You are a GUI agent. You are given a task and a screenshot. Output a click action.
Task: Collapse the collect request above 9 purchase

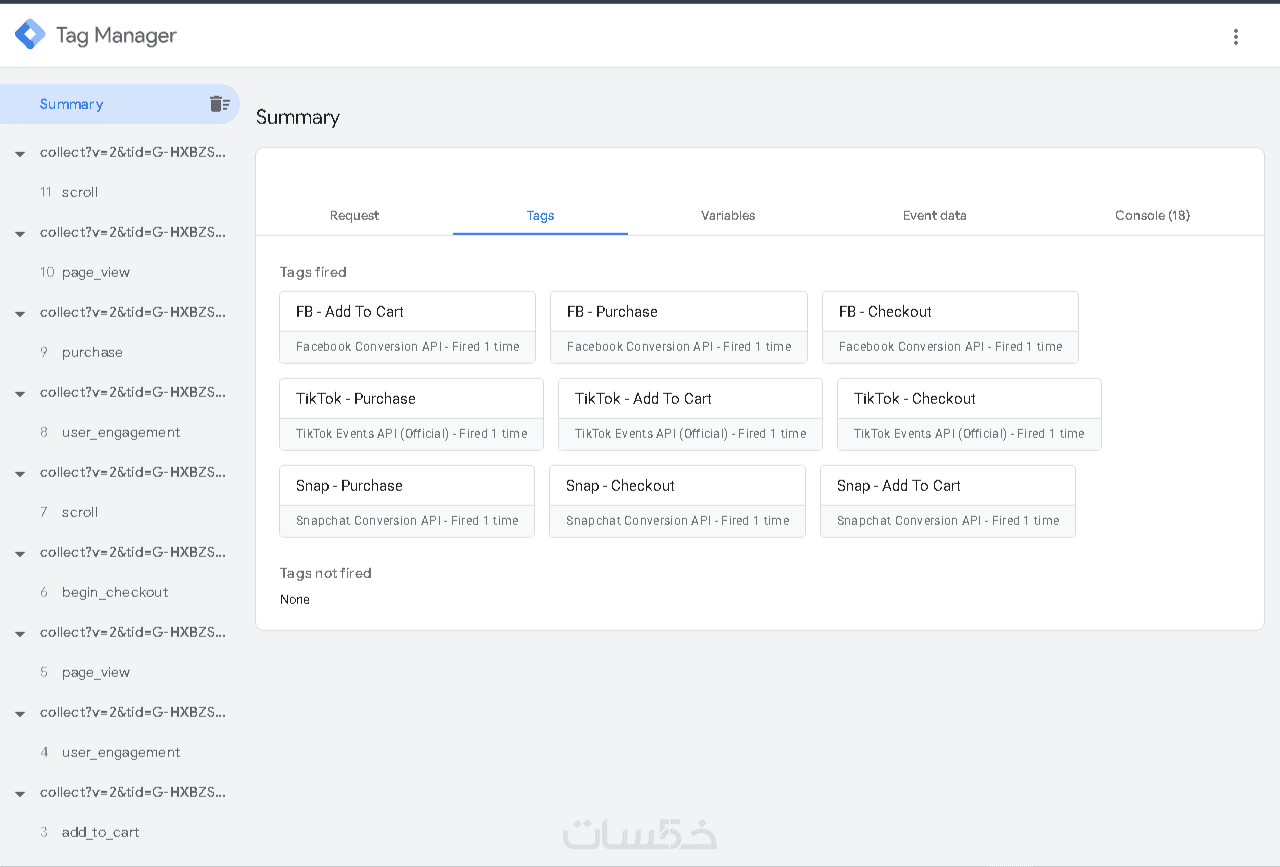pyautogui.click(x=20, y=314)
